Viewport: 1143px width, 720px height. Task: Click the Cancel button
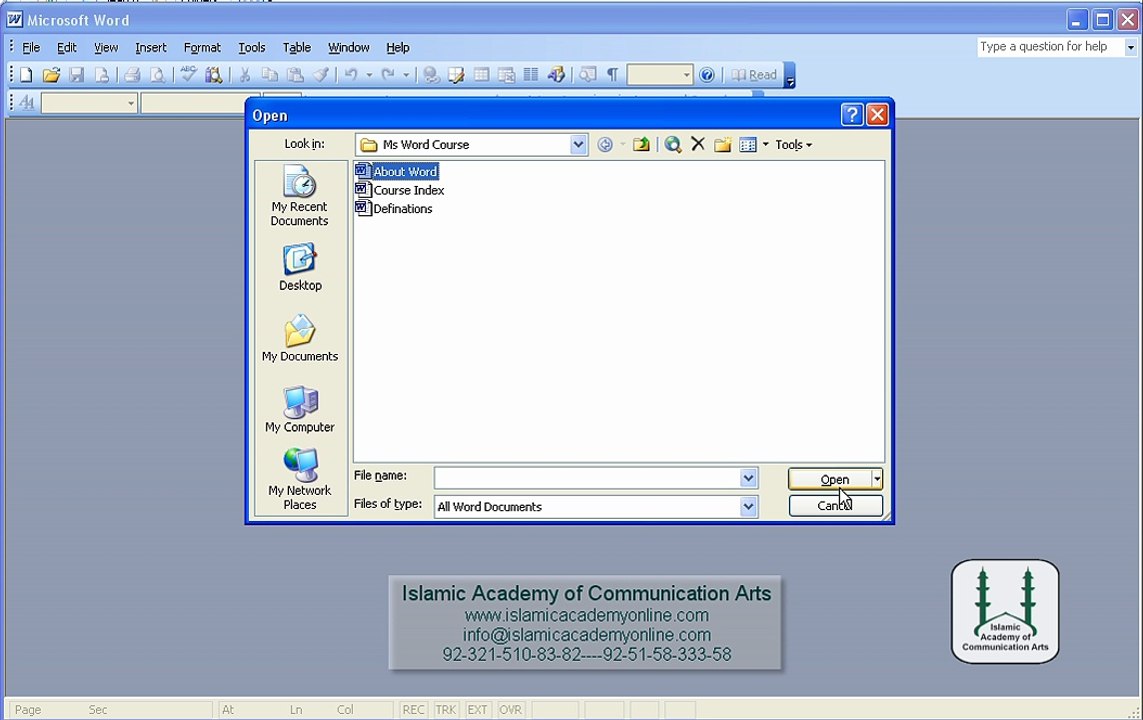point(835,506)
